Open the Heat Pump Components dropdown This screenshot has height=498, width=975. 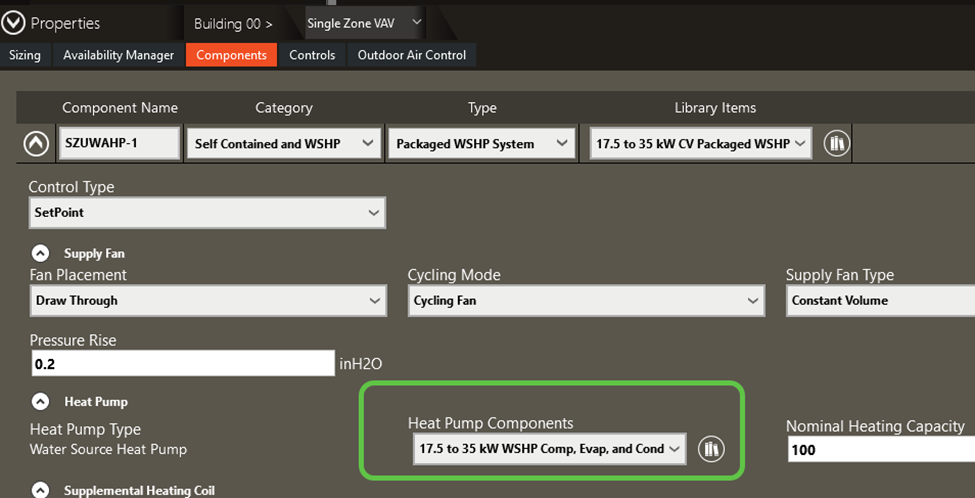coord(548,449)
